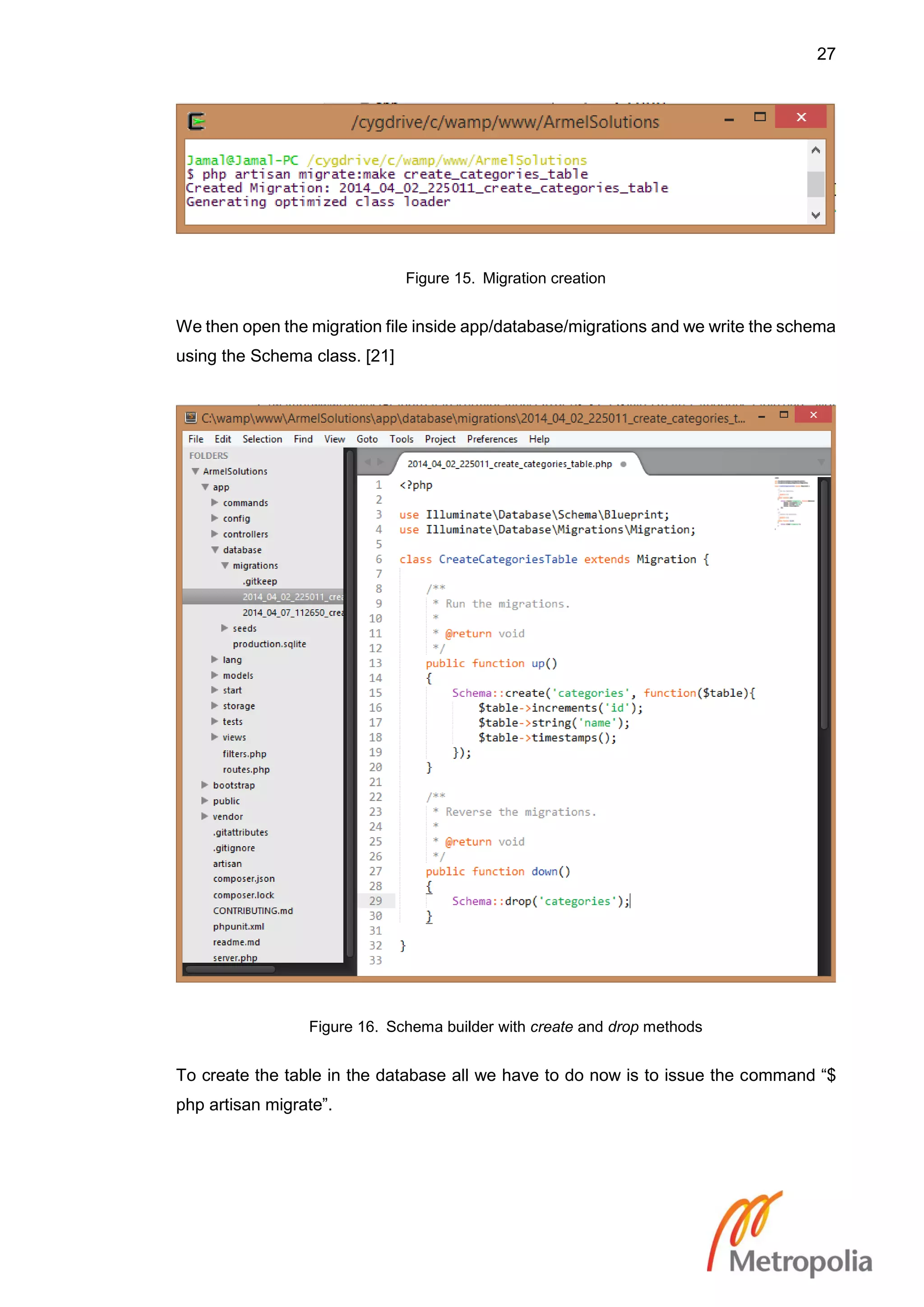Viewport: 924px width, 1307px height.
Task: Open CONTRIBUTING.md in the sidebar
Action: (253, 911)
